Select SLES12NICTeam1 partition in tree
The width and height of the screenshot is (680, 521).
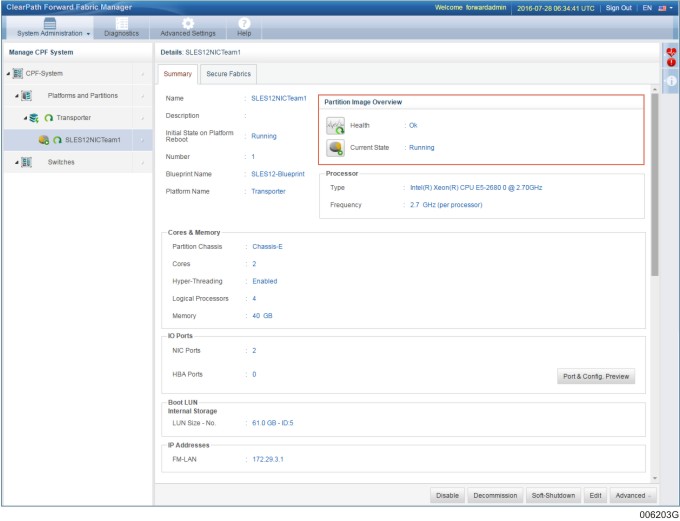(92, 140)
